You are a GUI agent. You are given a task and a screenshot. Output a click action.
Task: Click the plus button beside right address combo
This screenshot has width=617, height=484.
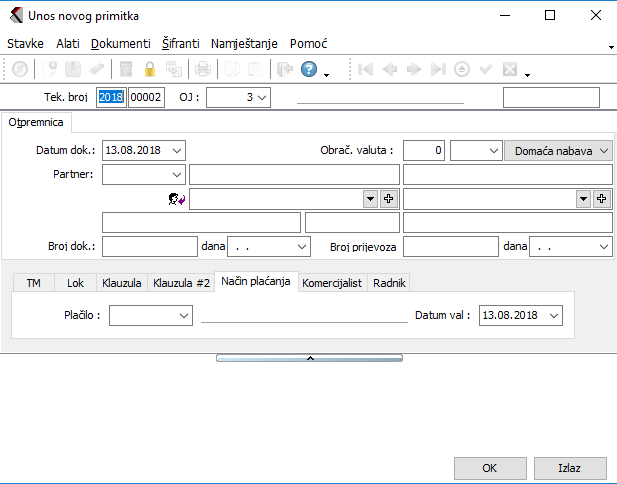coord(602,199)
